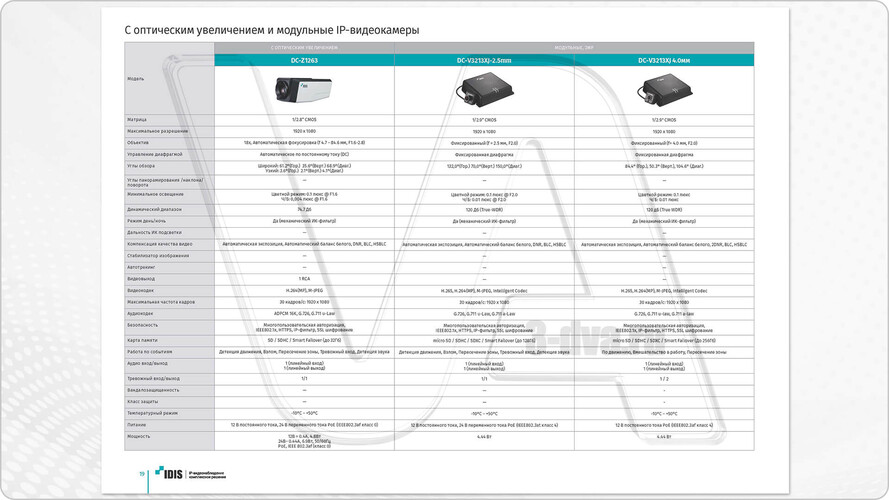The height and width of the screenshot is (500, 889).
Task: Click the 'Аудиокодек' row label
Action: (x=140, y=313)
